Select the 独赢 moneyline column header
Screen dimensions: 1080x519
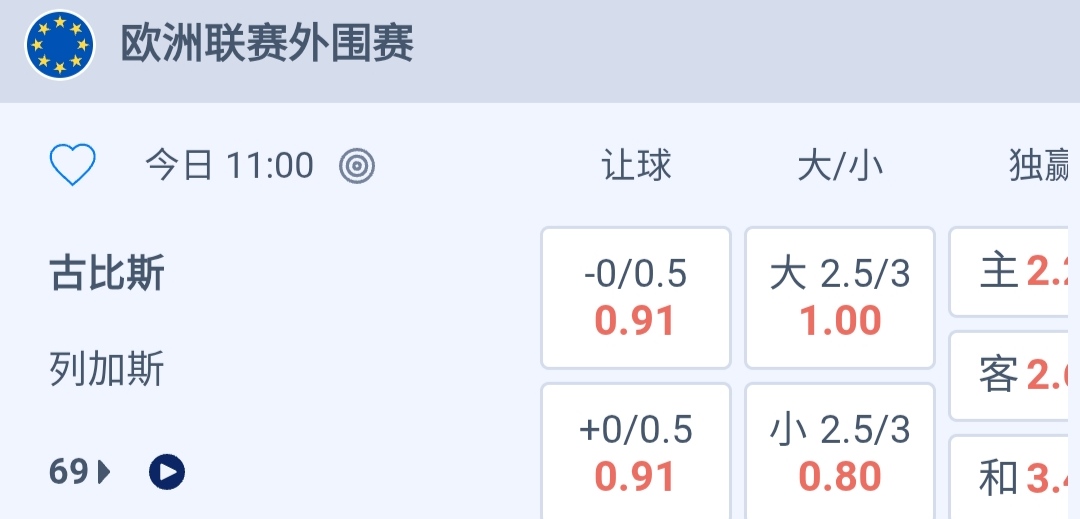point(1040,166)
